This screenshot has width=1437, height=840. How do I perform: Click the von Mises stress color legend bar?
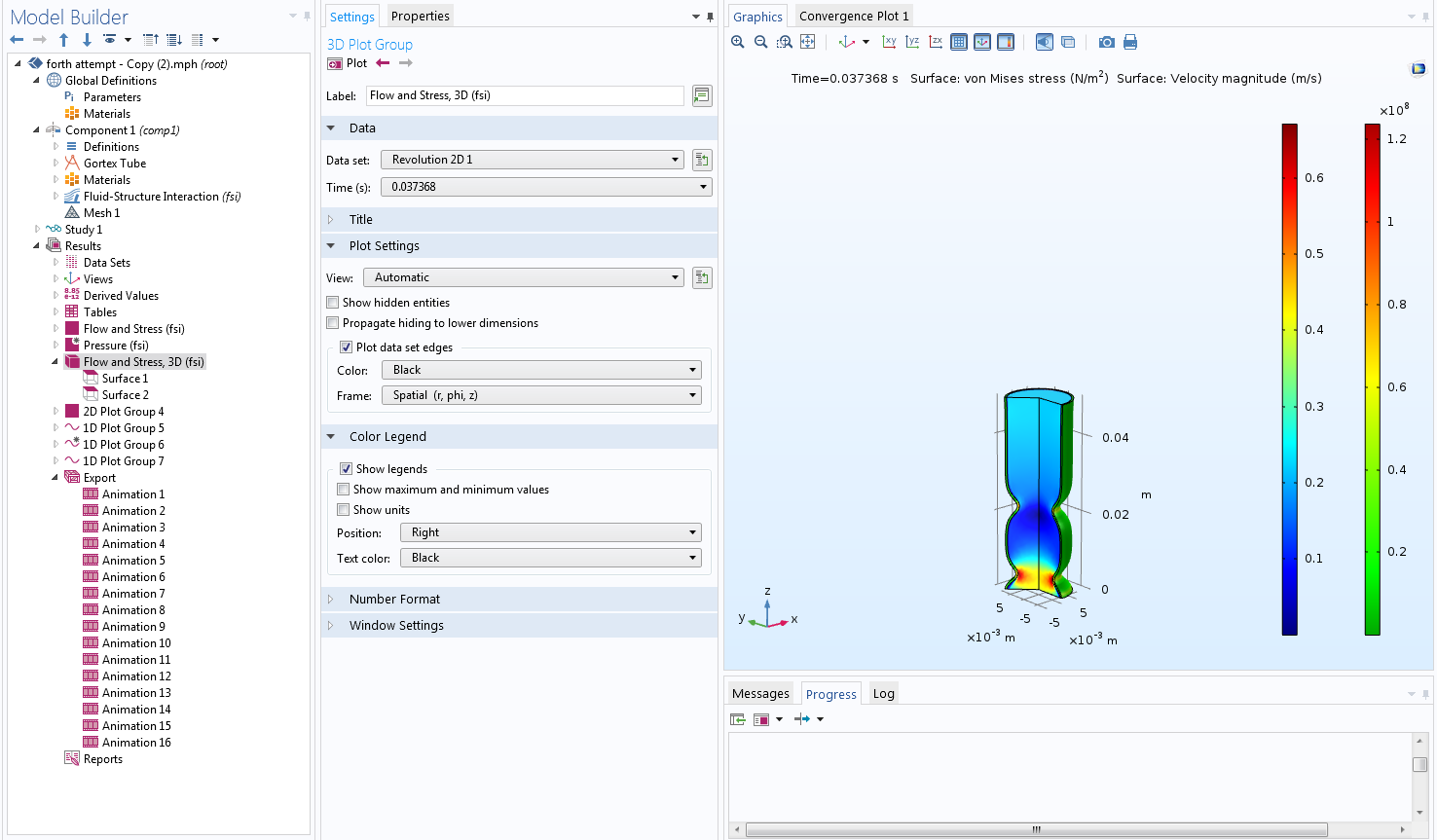(x=1372, y=380)
